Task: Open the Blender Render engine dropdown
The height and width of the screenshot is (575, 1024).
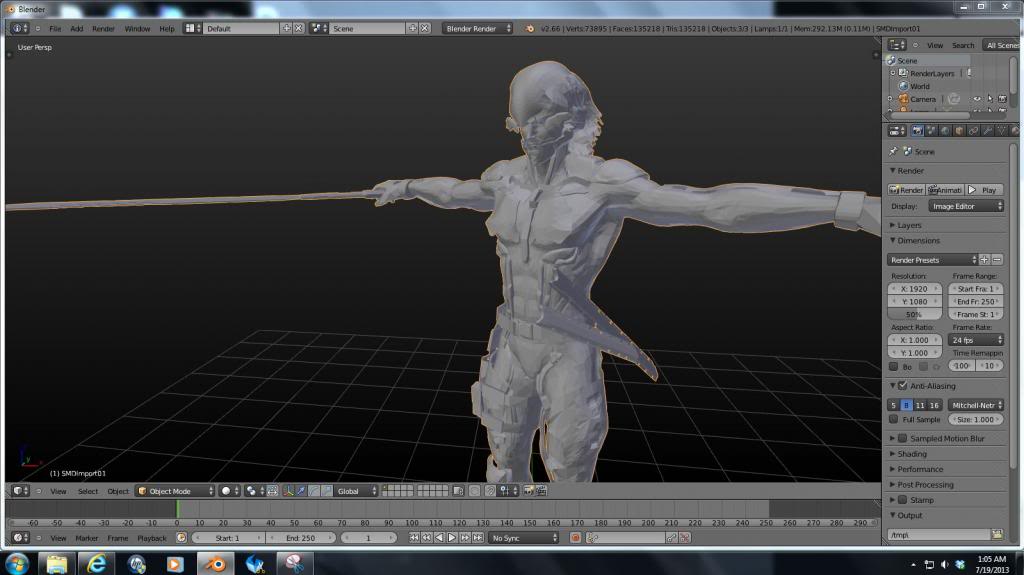Action: pyautogui.click(x=477, y=29)
